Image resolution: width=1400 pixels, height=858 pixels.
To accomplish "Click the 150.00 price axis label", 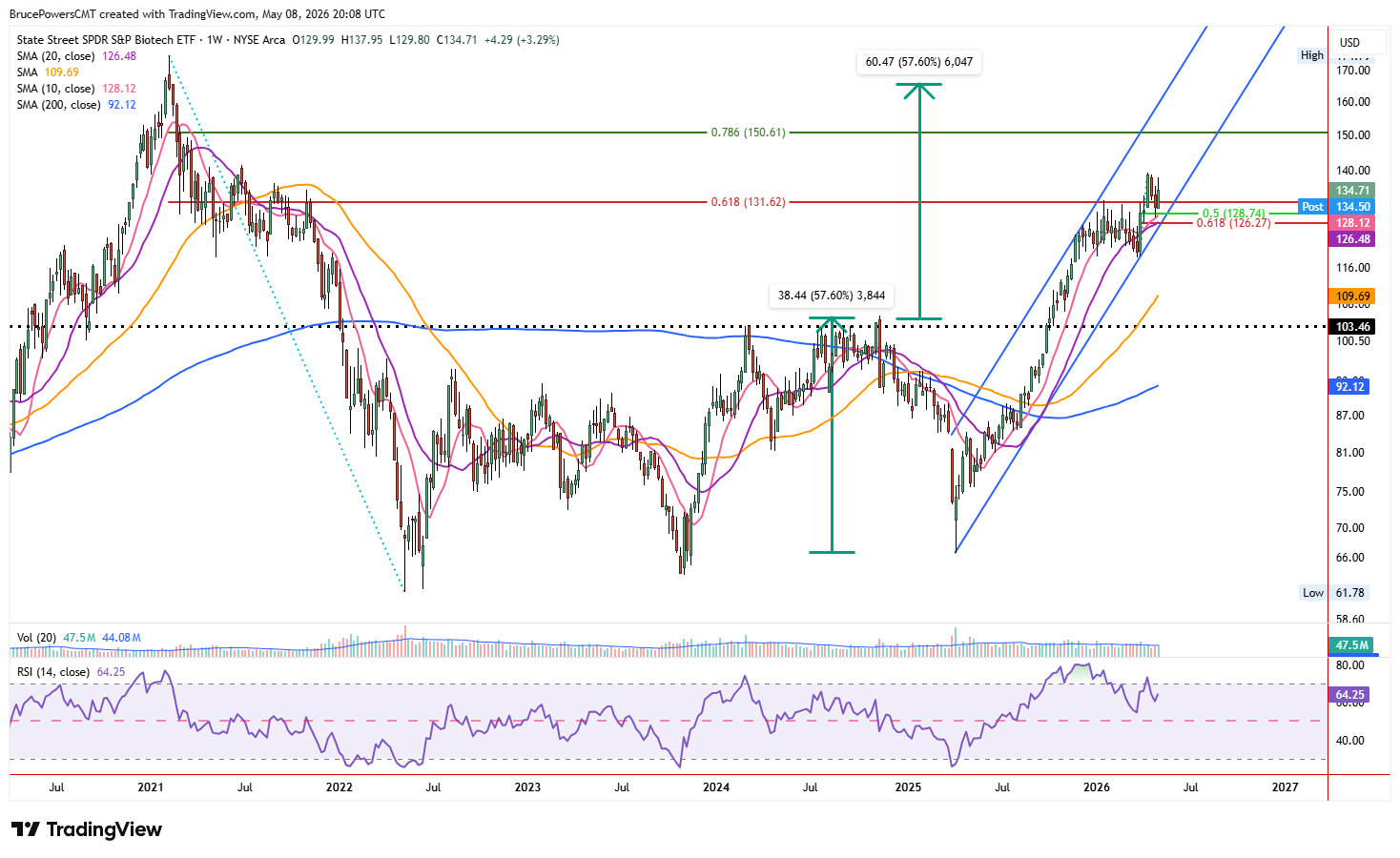I will pos(1353,135).
